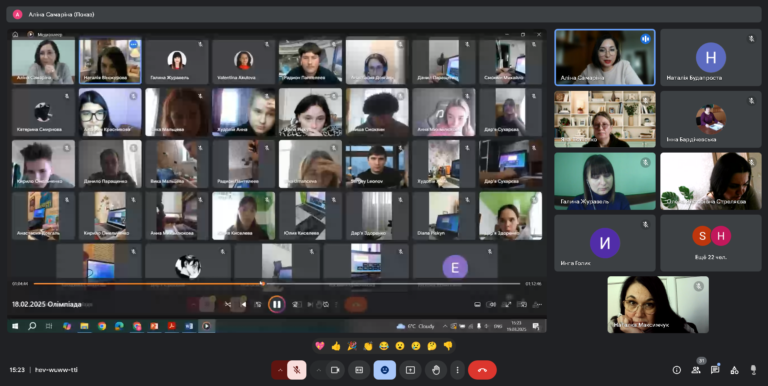Open PowerPoint from shared taskbar
Screen dimensions: 768x386
tap(154, 326)
